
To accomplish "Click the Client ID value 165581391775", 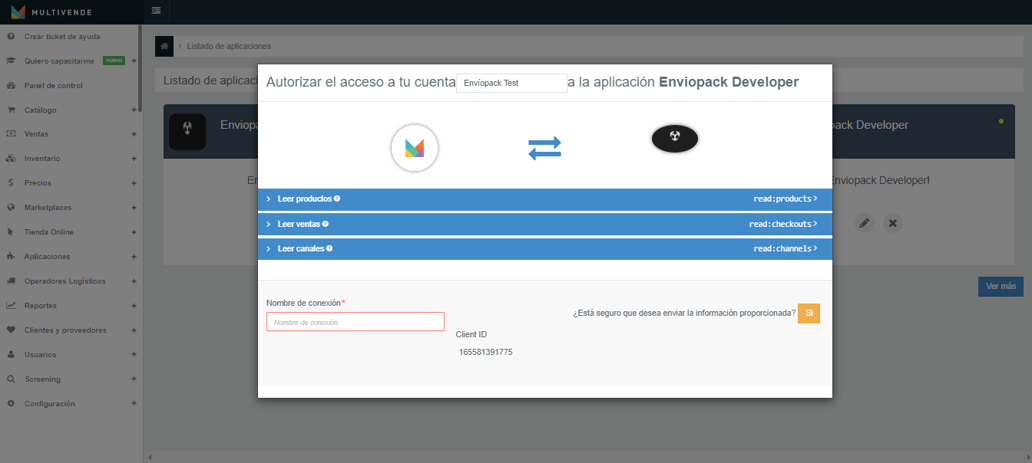I will pos(486,352).
